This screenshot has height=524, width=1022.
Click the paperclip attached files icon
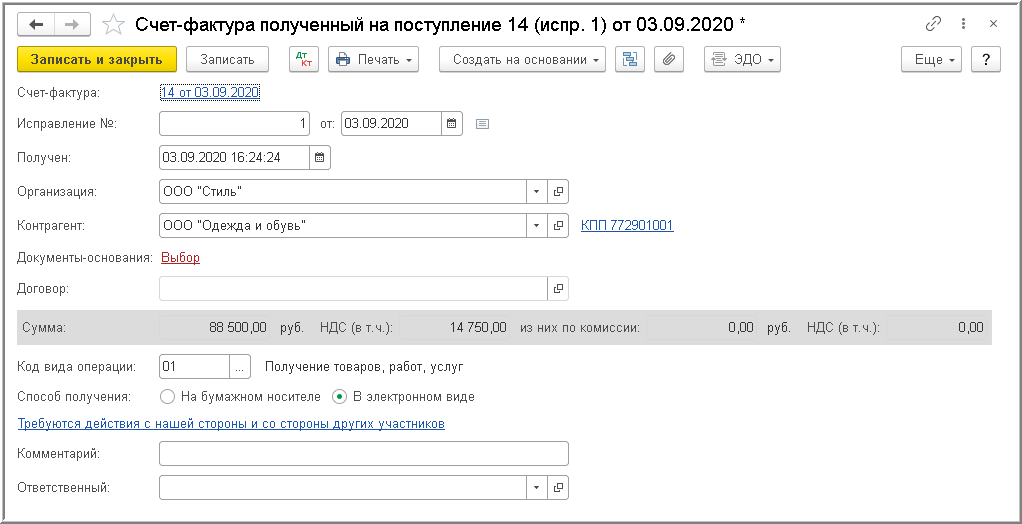coord(669,59)
